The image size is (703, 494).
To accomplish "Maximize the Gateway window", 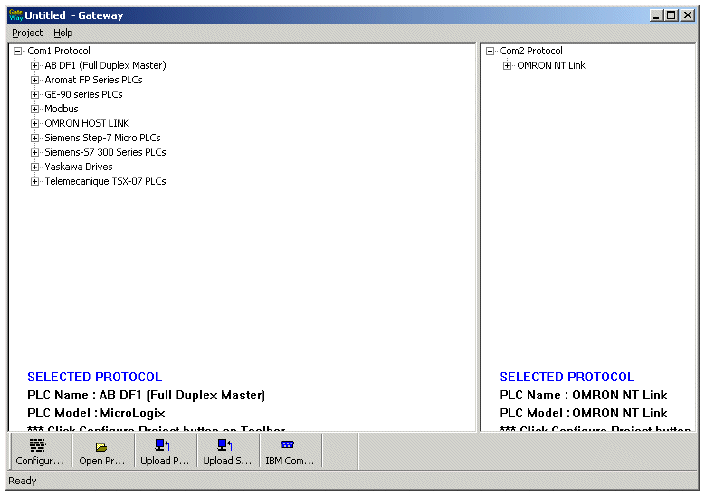I will click(671, 15).
